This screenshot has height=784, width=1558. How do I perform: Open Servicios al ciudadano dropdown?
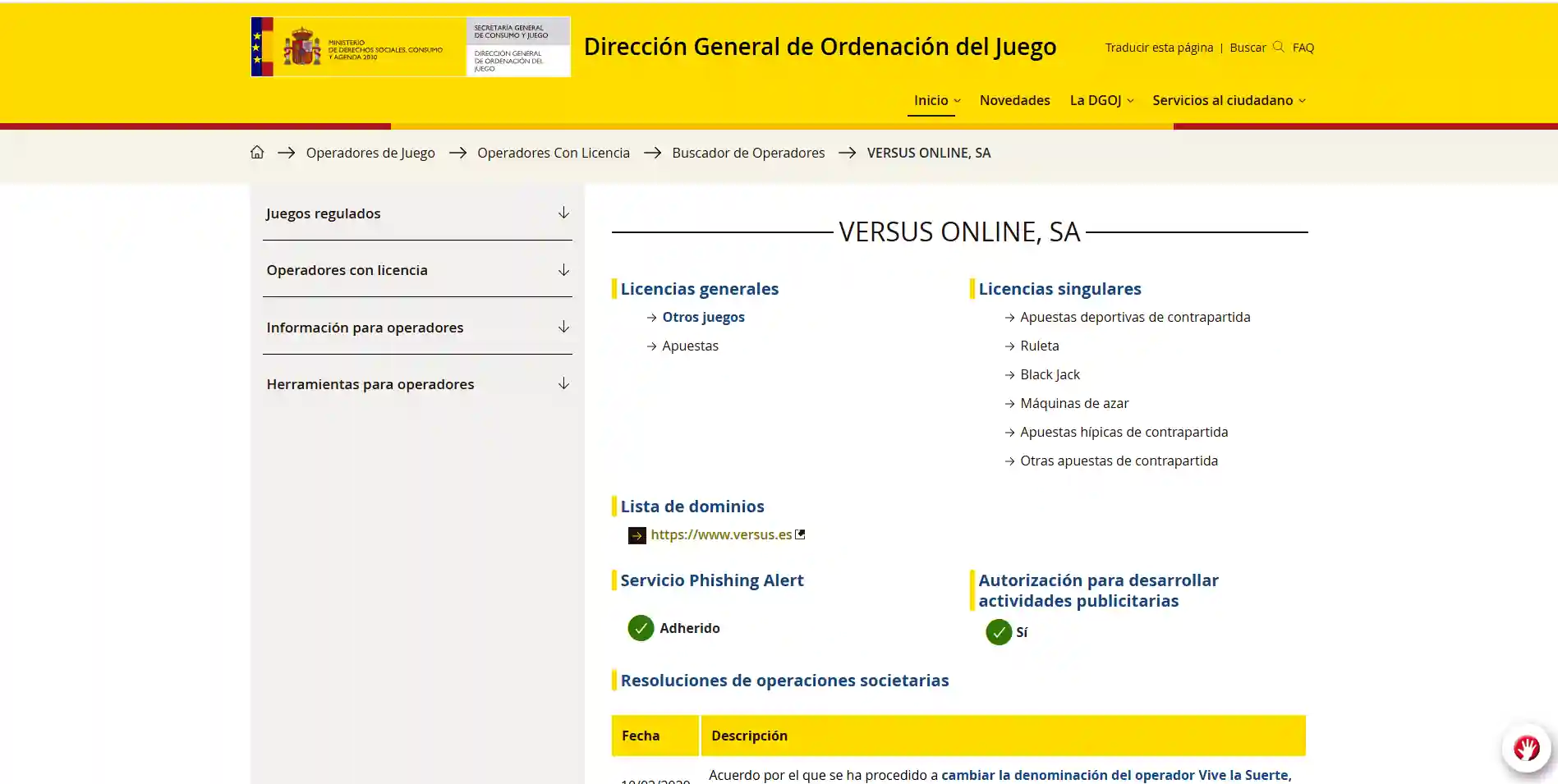coord(1229,100)
